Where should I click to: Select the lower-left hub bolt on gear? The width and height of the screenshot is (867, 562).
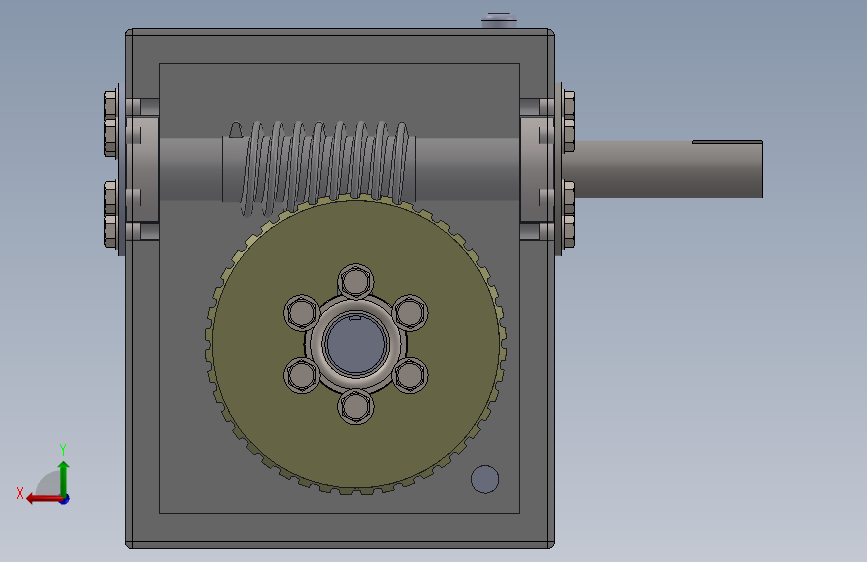301,375
